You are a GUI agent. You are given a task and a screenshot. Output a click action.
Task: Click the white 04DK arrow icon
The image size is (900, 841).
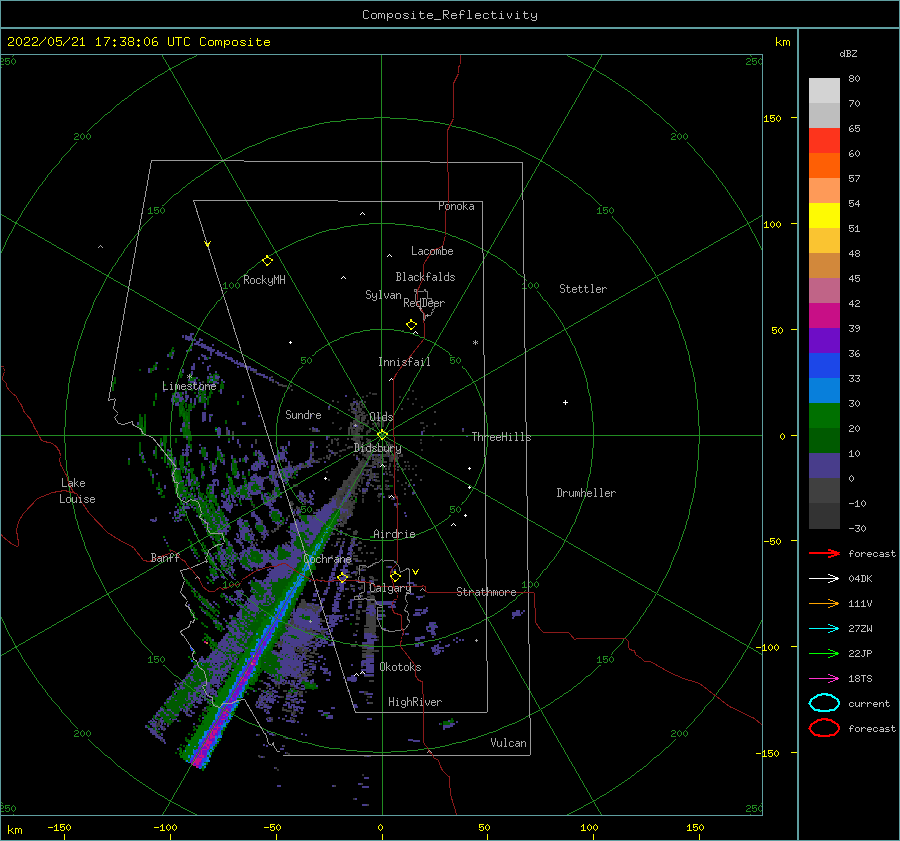[x=824, y=578]
